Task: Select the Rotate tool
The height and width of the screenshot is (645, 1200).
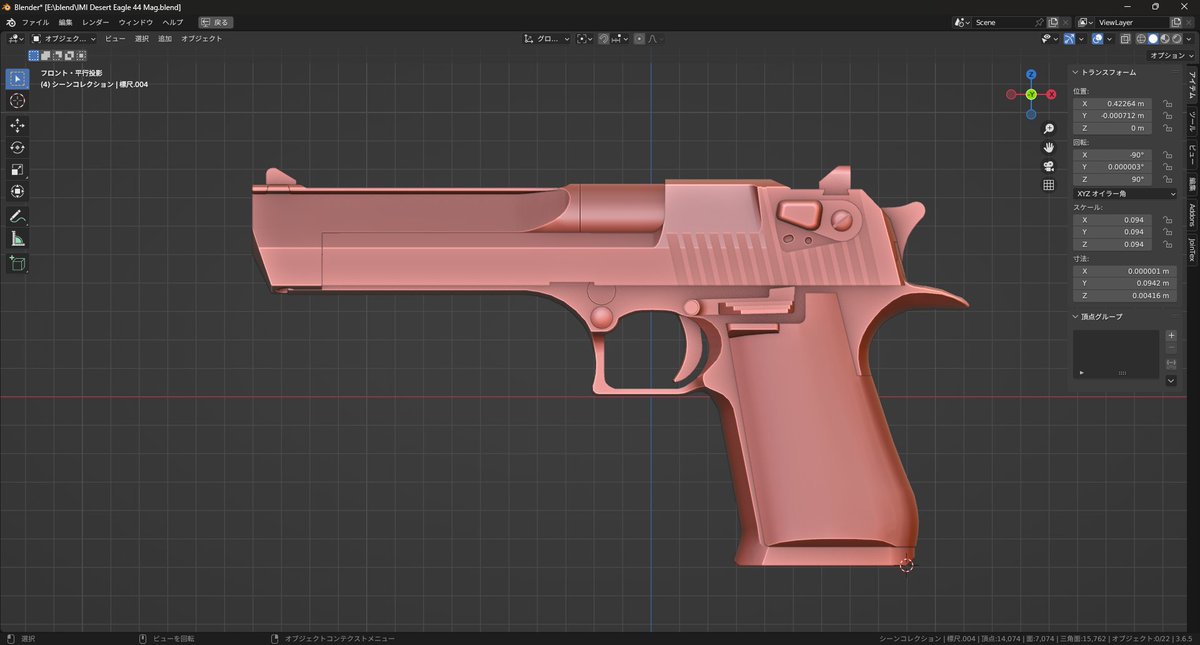Action: click(18, 147)
